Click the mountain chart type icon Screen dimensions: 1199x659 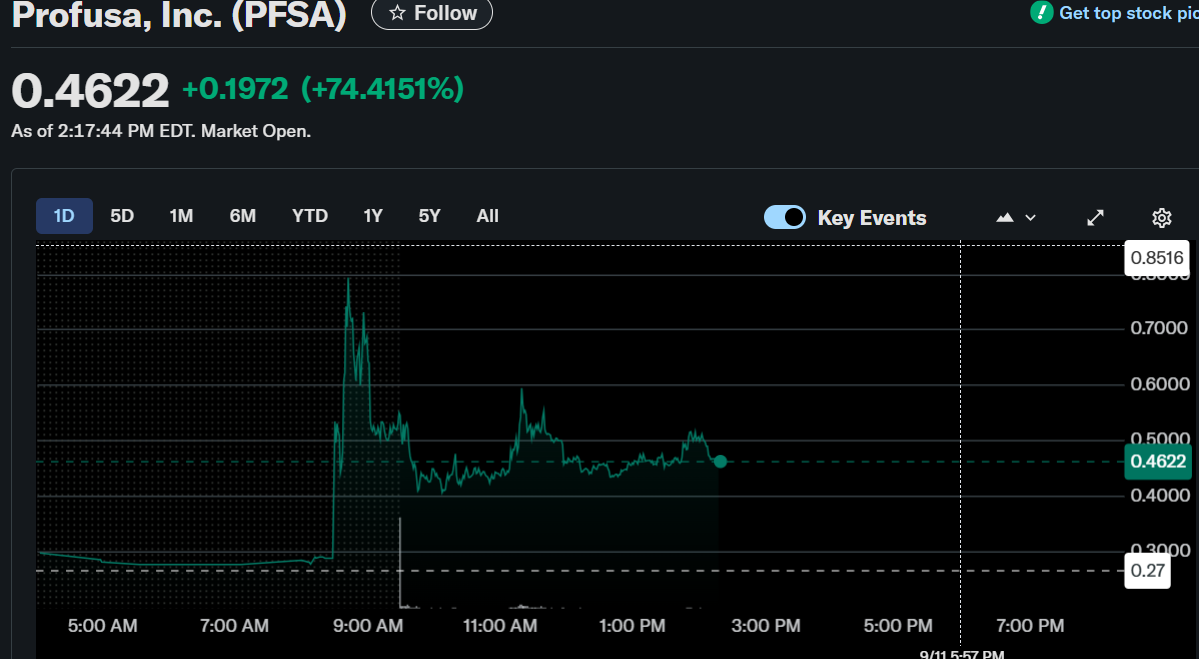(x=1005, y=218)
